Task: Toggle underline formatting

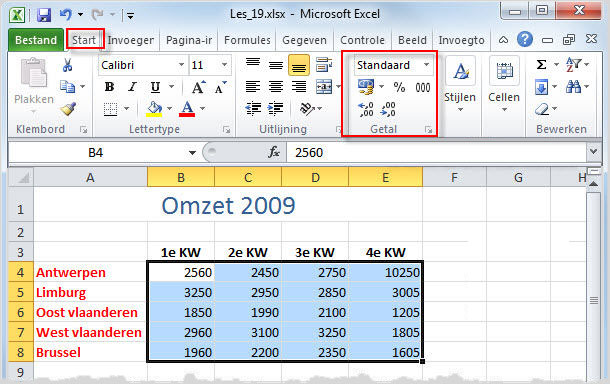Action: (155, 87)
